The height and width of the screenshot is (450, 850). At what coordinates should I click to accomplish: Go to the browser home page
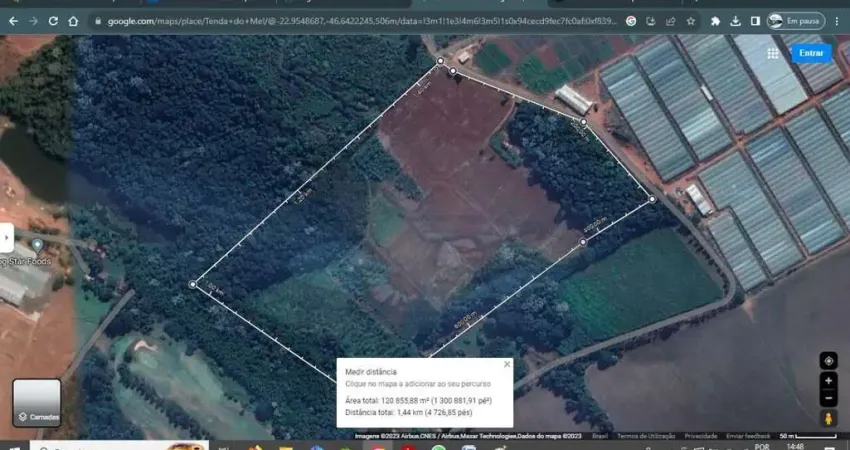[x=74, y=20]
